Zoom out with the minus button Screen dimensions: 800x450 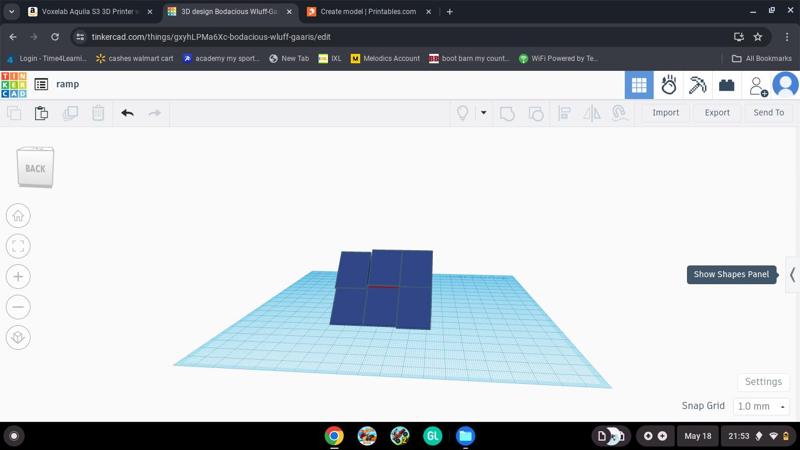point(18,307)
